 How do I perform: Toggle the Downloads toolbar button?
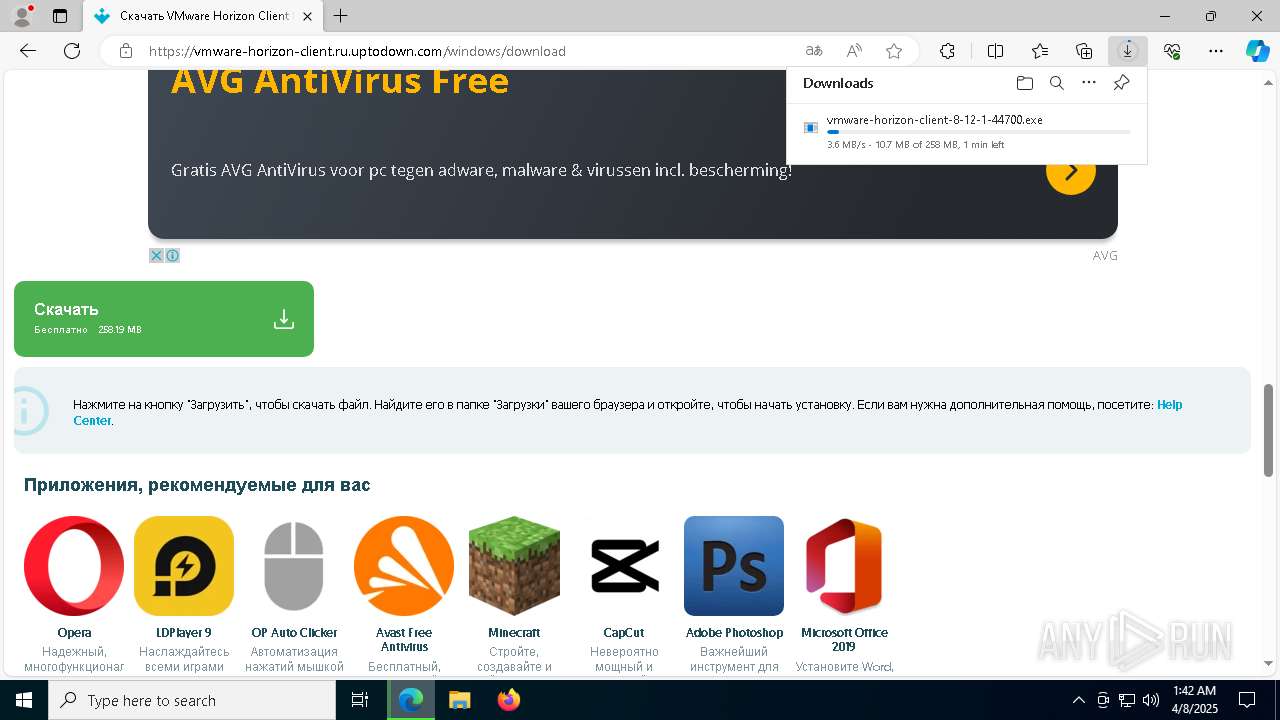pos(1128,51)
